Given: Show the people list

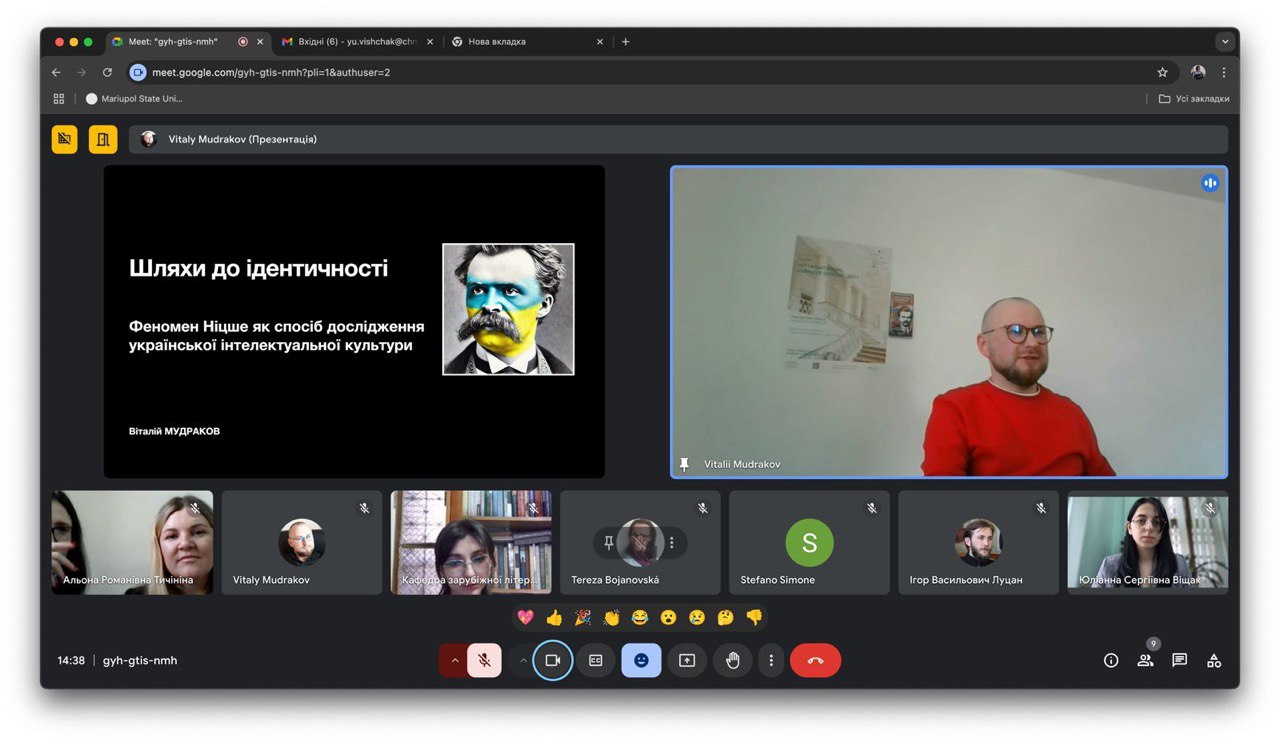Looking at the screenshot, I should (x=1145, y=660).
